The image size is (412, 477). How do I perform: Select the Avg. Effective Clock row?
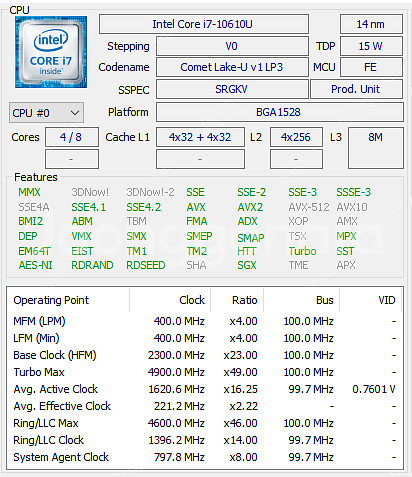pyautogui.click(x=204, y=406)
